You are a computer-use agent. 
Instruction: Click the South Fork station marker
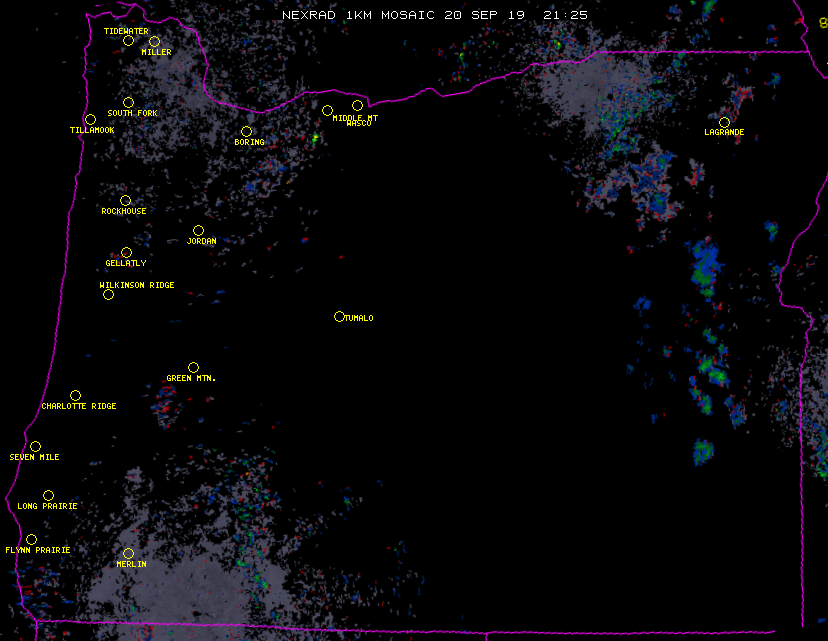128,103
